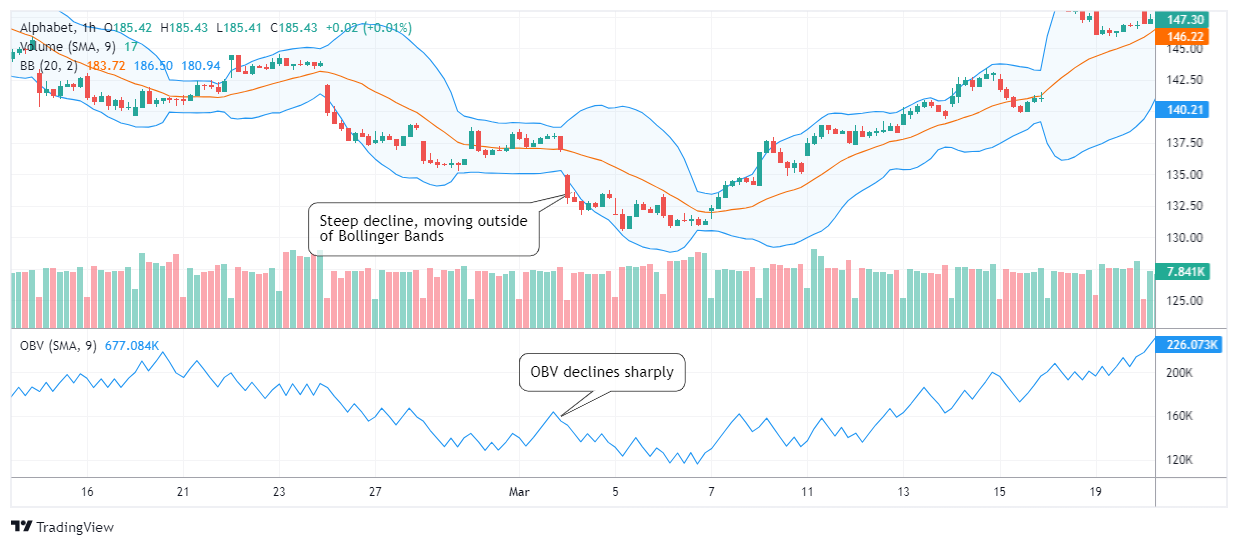Image resolution: width=1238 pixels, height=546 pixels.
Task: Click the 160K OBV axis value
Action: 1180,416
